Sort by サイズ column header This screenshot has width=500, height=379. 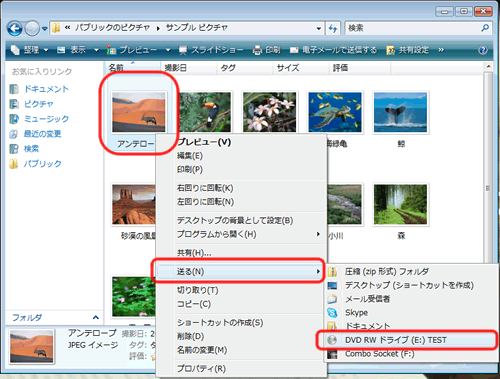coord(301,68)
